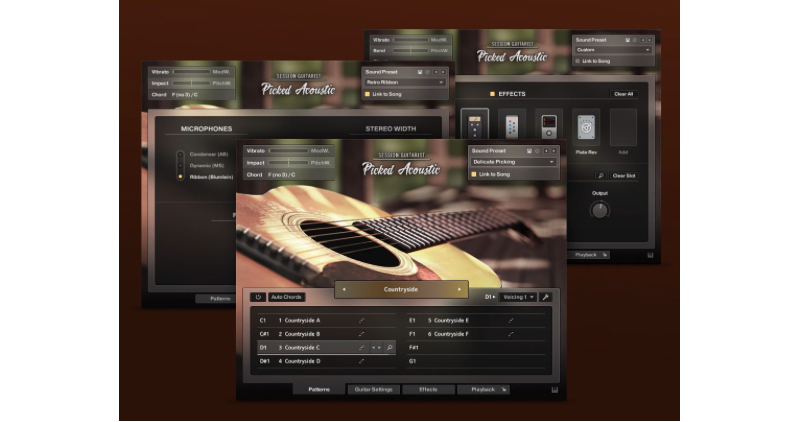The image size is (800, 422).
Task: Switch to the Effects tab in the front window
Action: click(428, 389)
